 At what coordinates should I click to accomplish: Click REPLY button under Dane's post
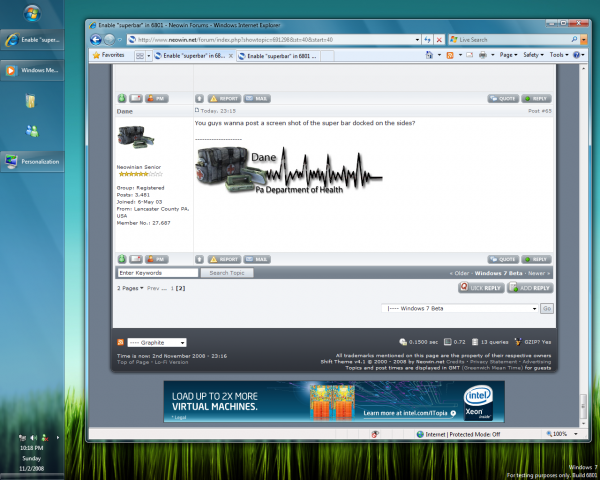point(536,260)
